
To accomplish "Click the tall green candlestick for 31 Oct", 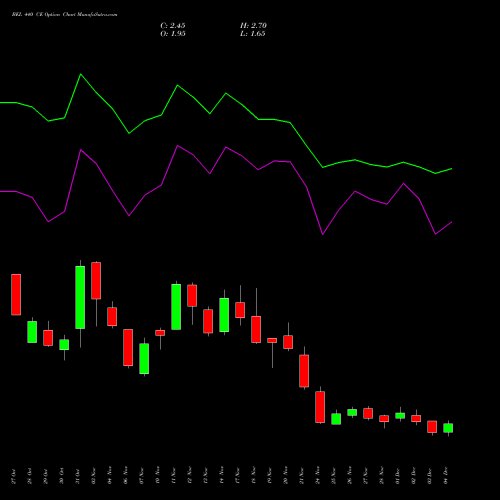I will pos(80,297).
